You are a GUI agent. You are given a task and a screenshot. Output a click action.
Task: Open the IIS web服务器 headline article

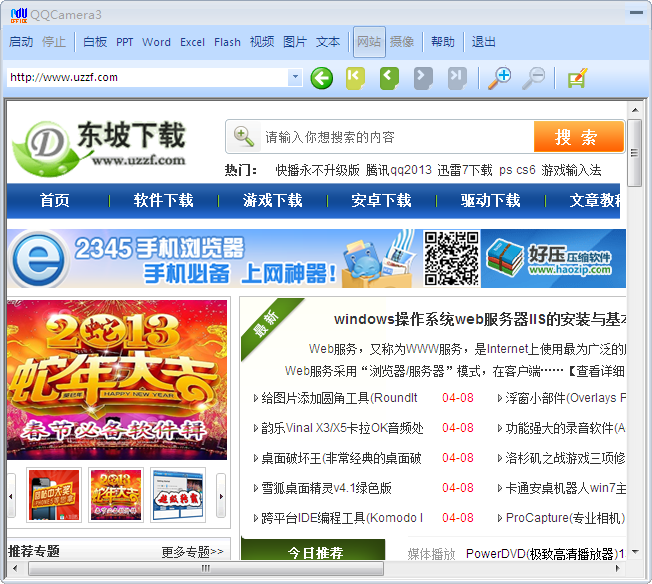pos(479,319)
